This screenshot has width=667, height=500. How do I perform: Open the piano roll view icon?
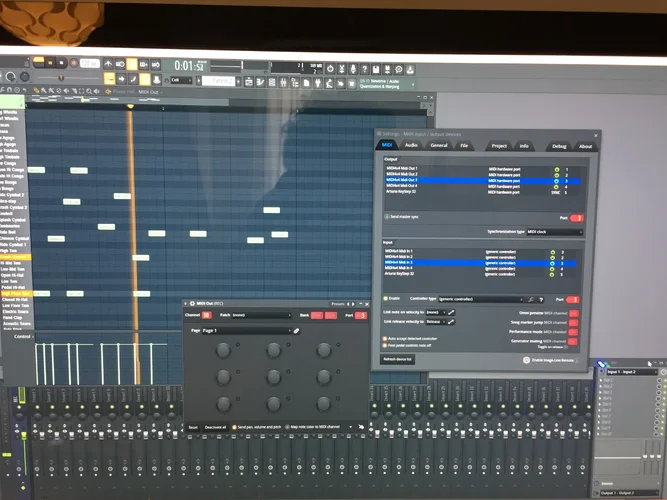tap(260, 82)
